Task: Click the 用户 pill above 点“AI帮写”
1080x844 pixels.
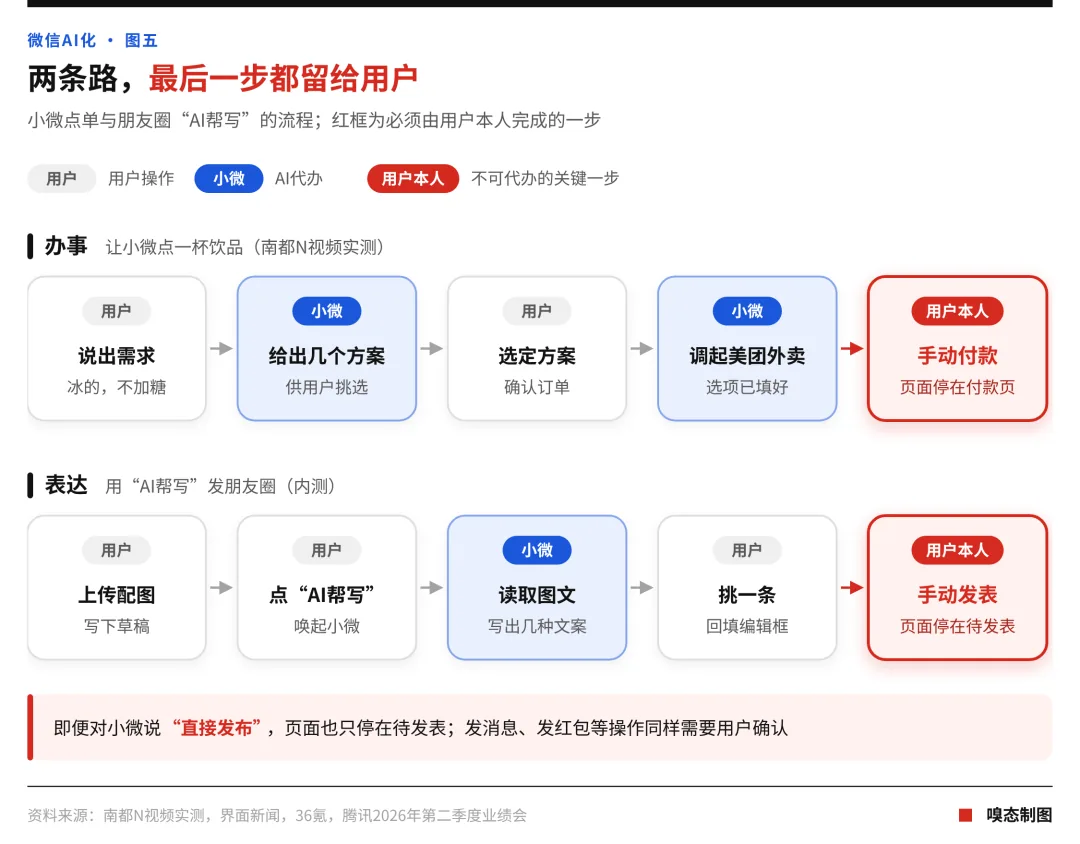Action: click(x=326, y=550)
